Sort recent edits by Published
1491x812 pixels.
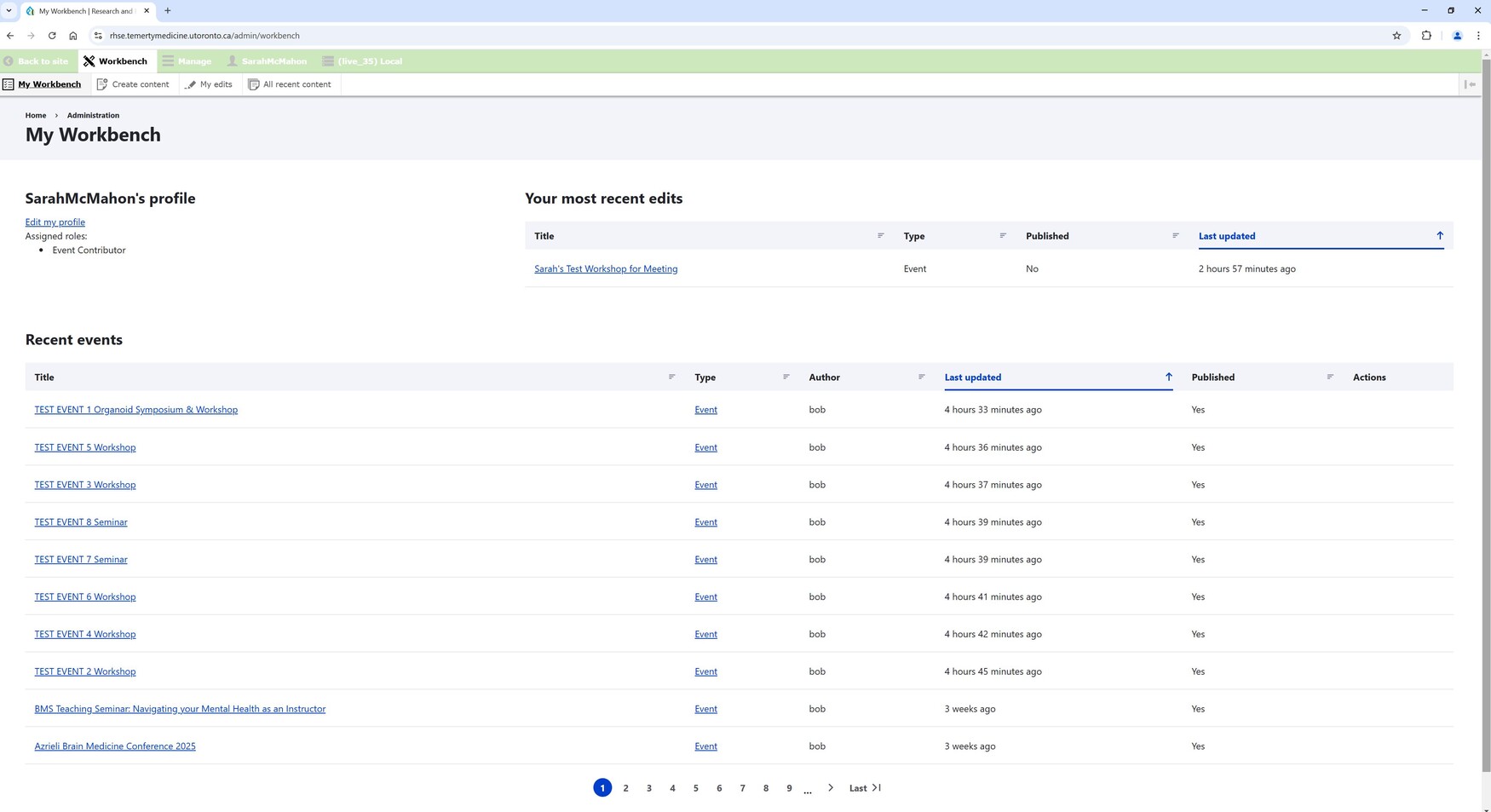click(x=1102, y=236)
